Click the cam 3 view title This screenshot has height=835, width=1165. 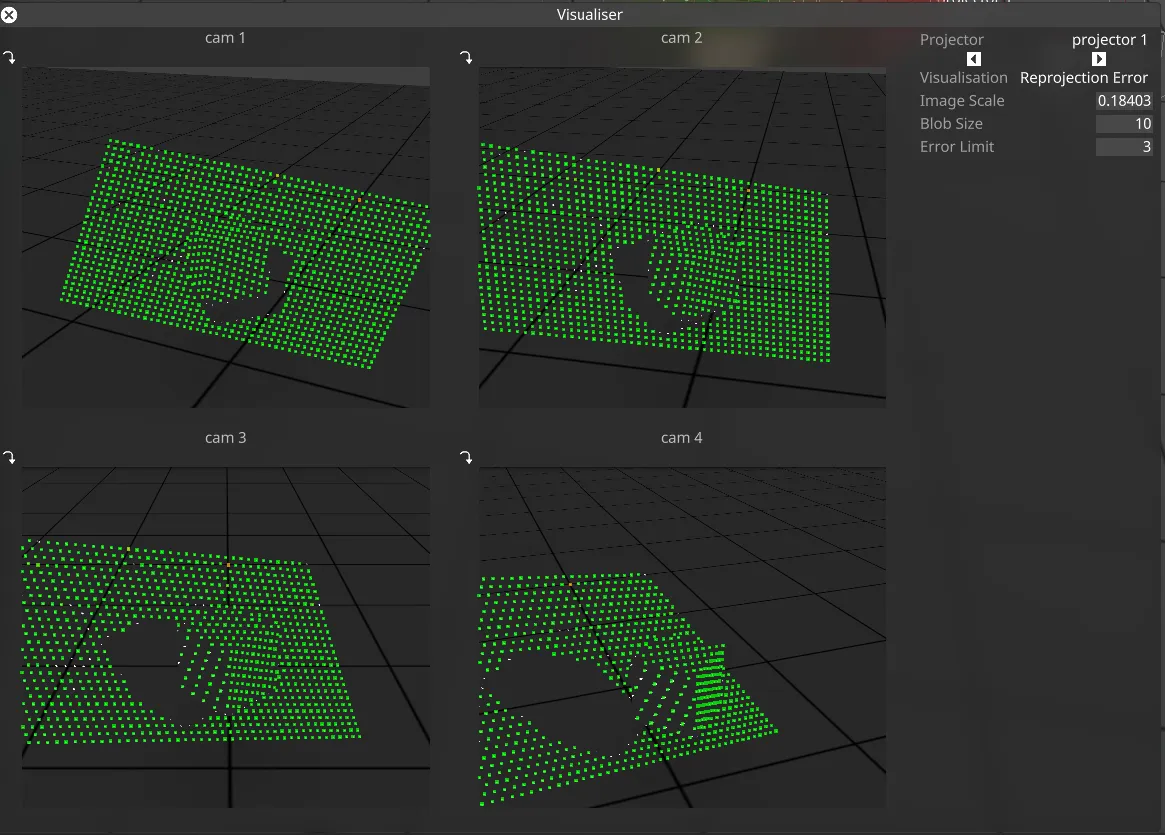[225, 437]
